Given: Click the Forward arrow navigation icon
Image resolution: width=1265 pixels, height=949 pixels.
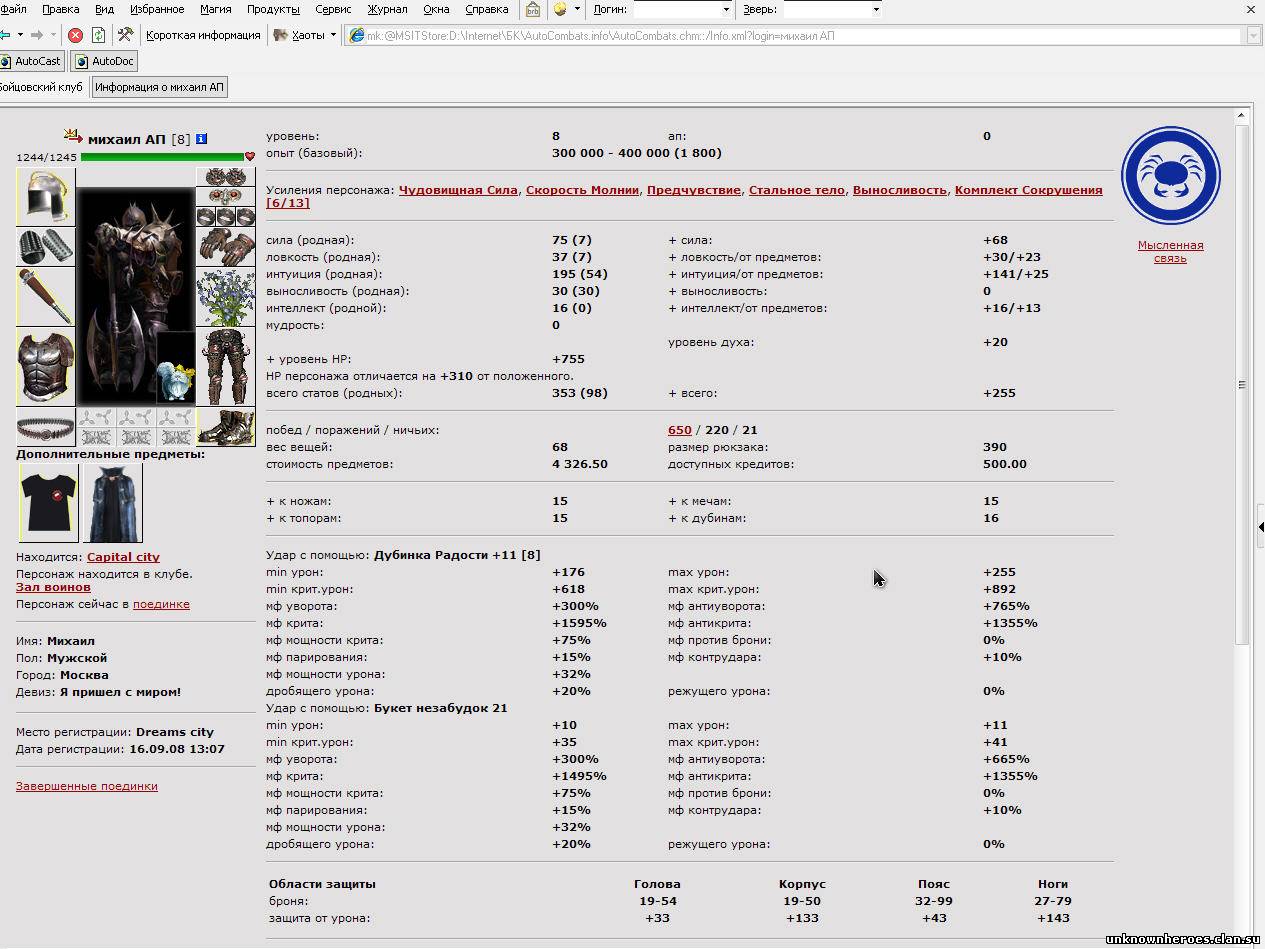Looking at the screenshot, I should pyautogui.click(x=37, y=35).
